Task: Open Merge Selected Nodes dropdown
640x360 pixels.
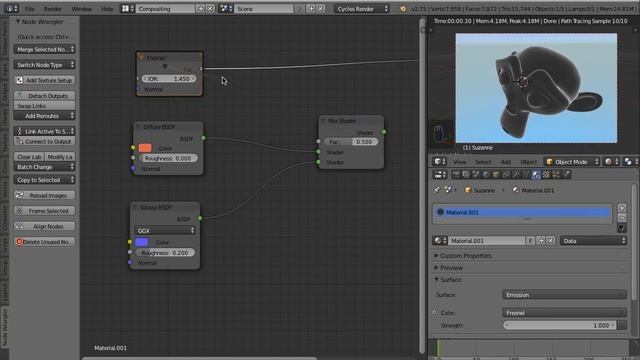Action: pos(44,49)
